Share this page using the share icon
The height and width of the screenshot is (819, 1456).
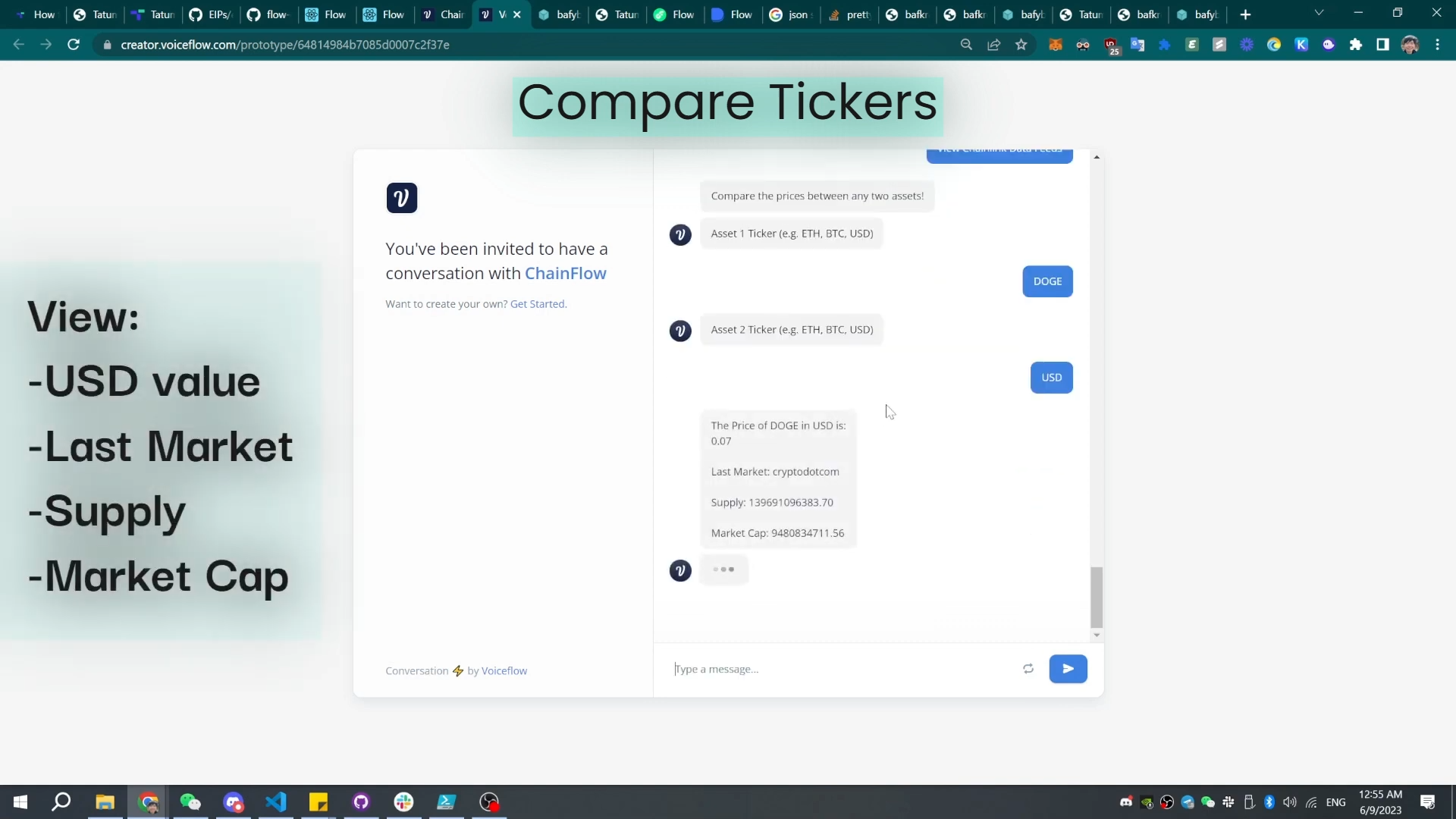pos(993,45)
